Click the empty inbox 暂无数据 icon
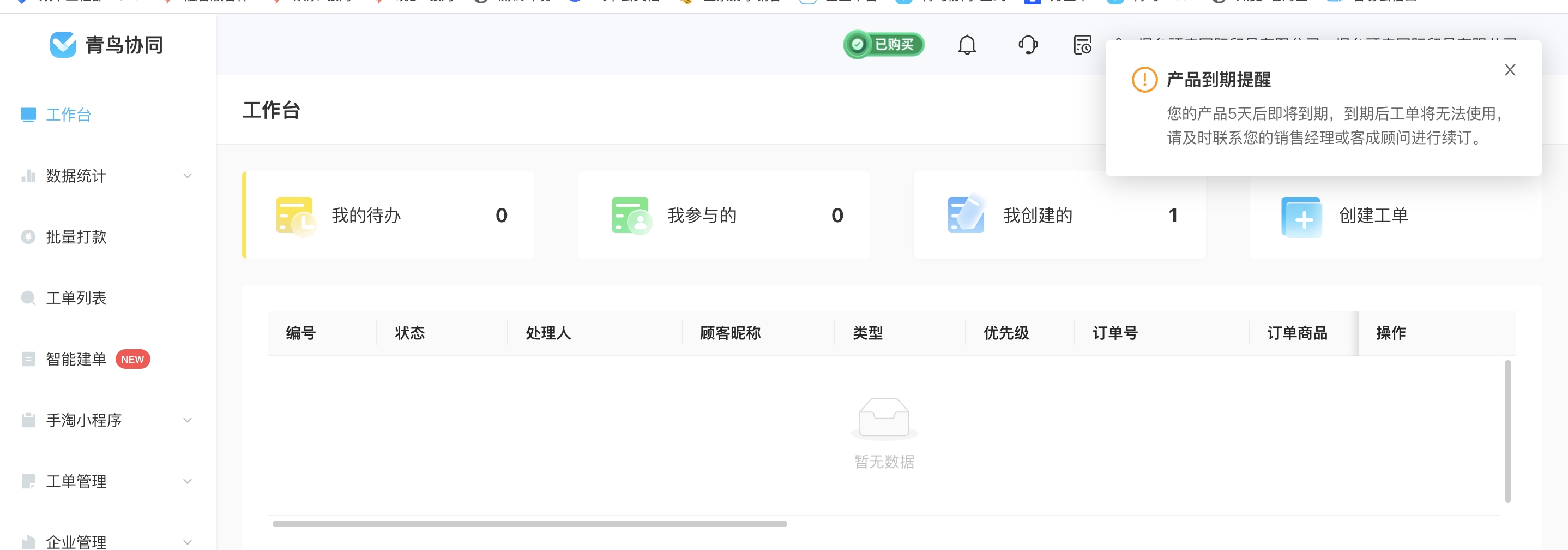 click(x=884, y=419)
